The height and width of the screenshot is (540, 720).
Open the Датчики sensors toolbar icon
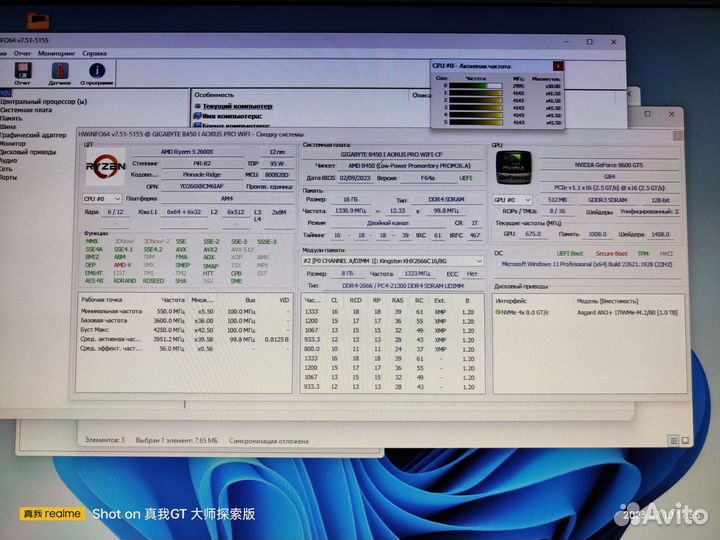pyautogui.click(x=59, y=73)
